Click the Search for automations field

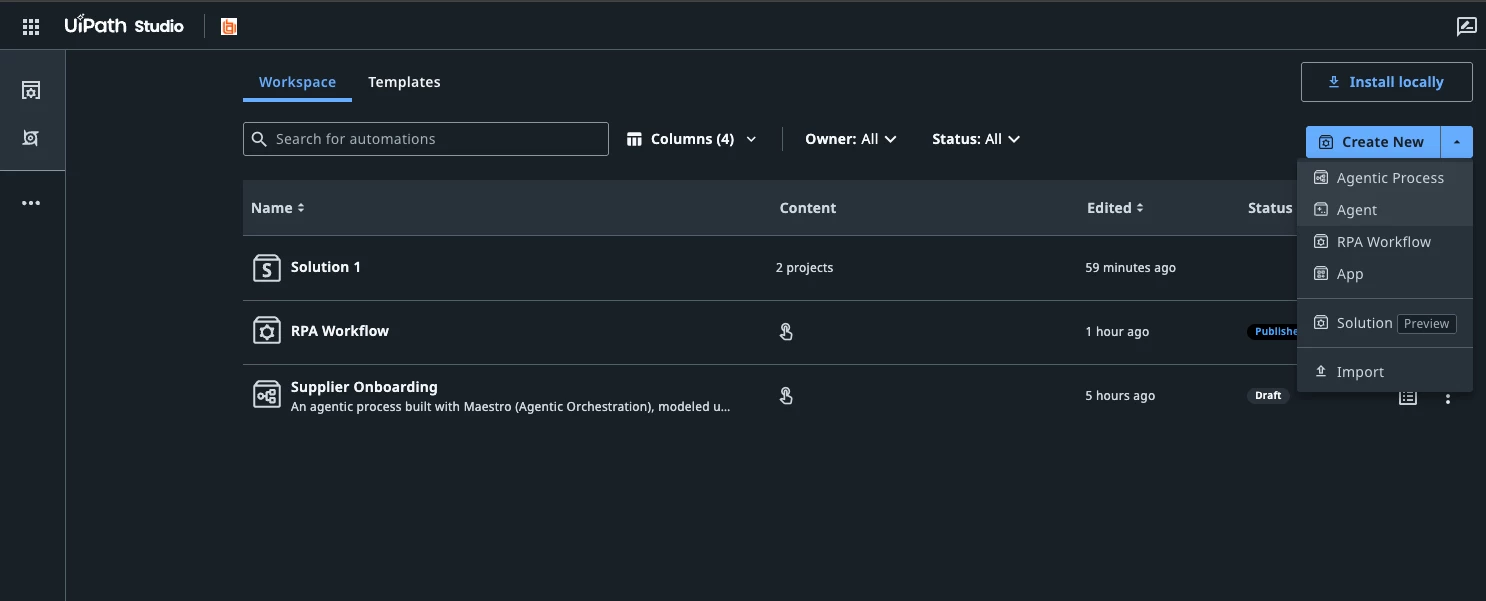tap(426, 139)
